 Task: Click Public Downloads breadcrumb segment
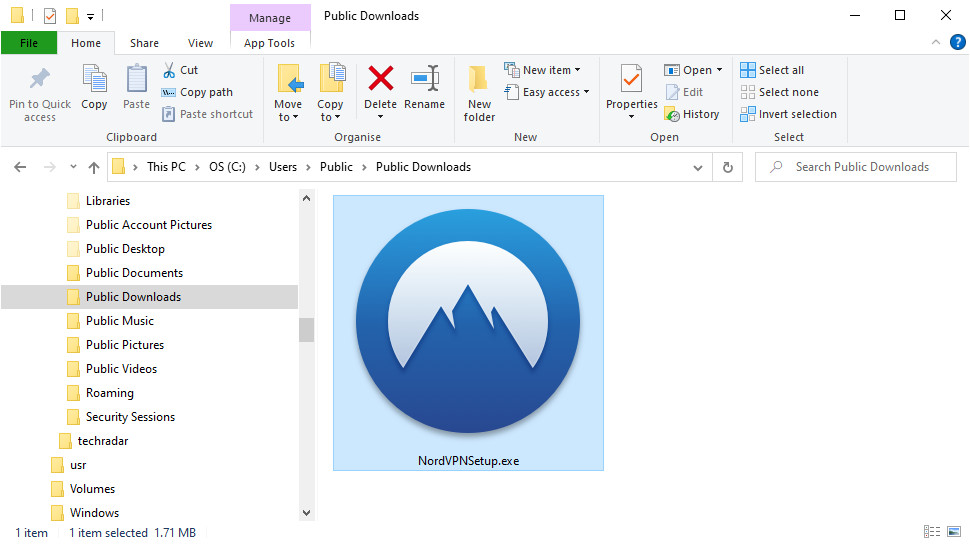pyautogui.click(x=423, y=167)
